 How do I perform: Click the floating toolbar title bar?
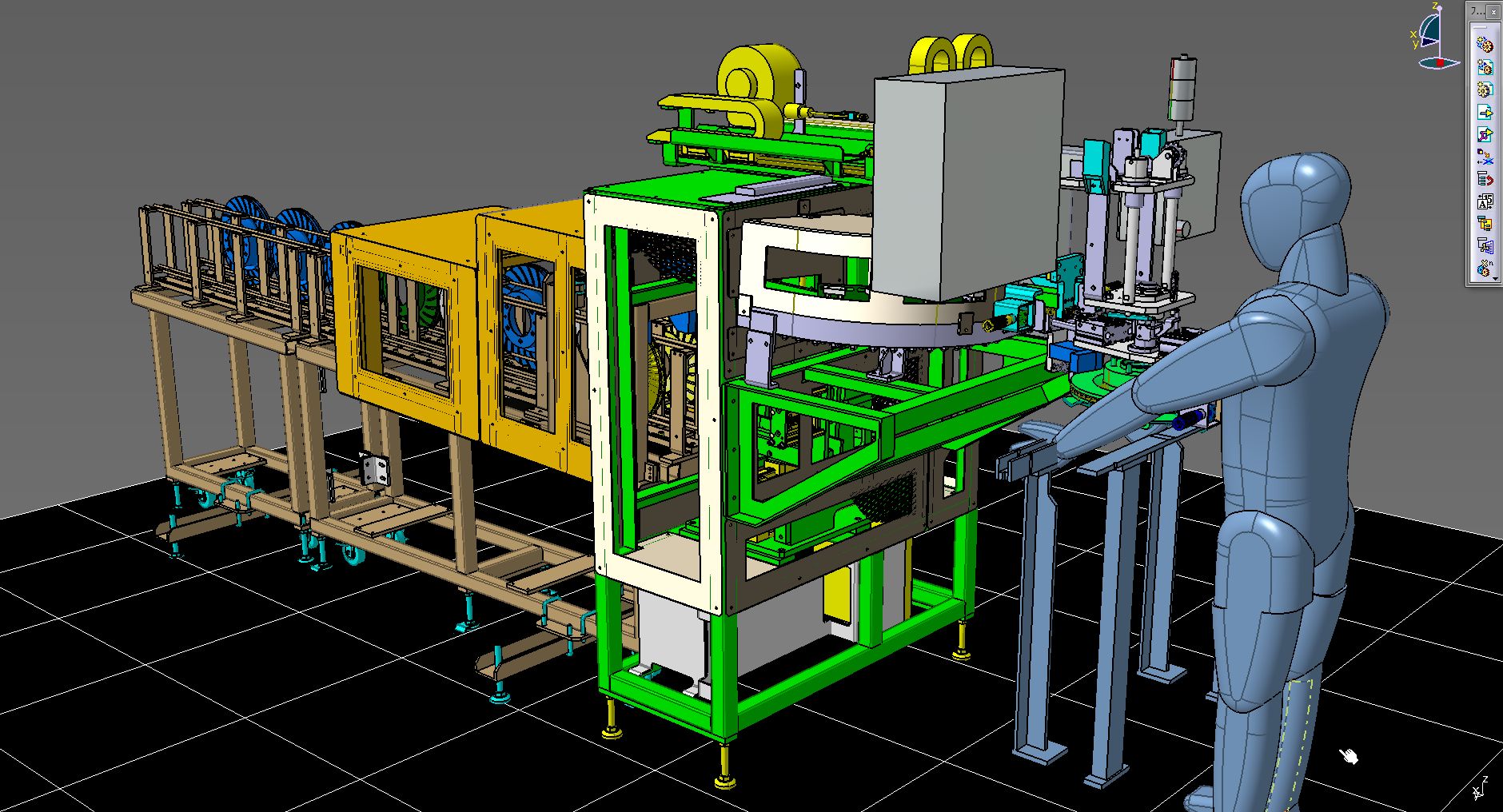(x=1477, y=11)
